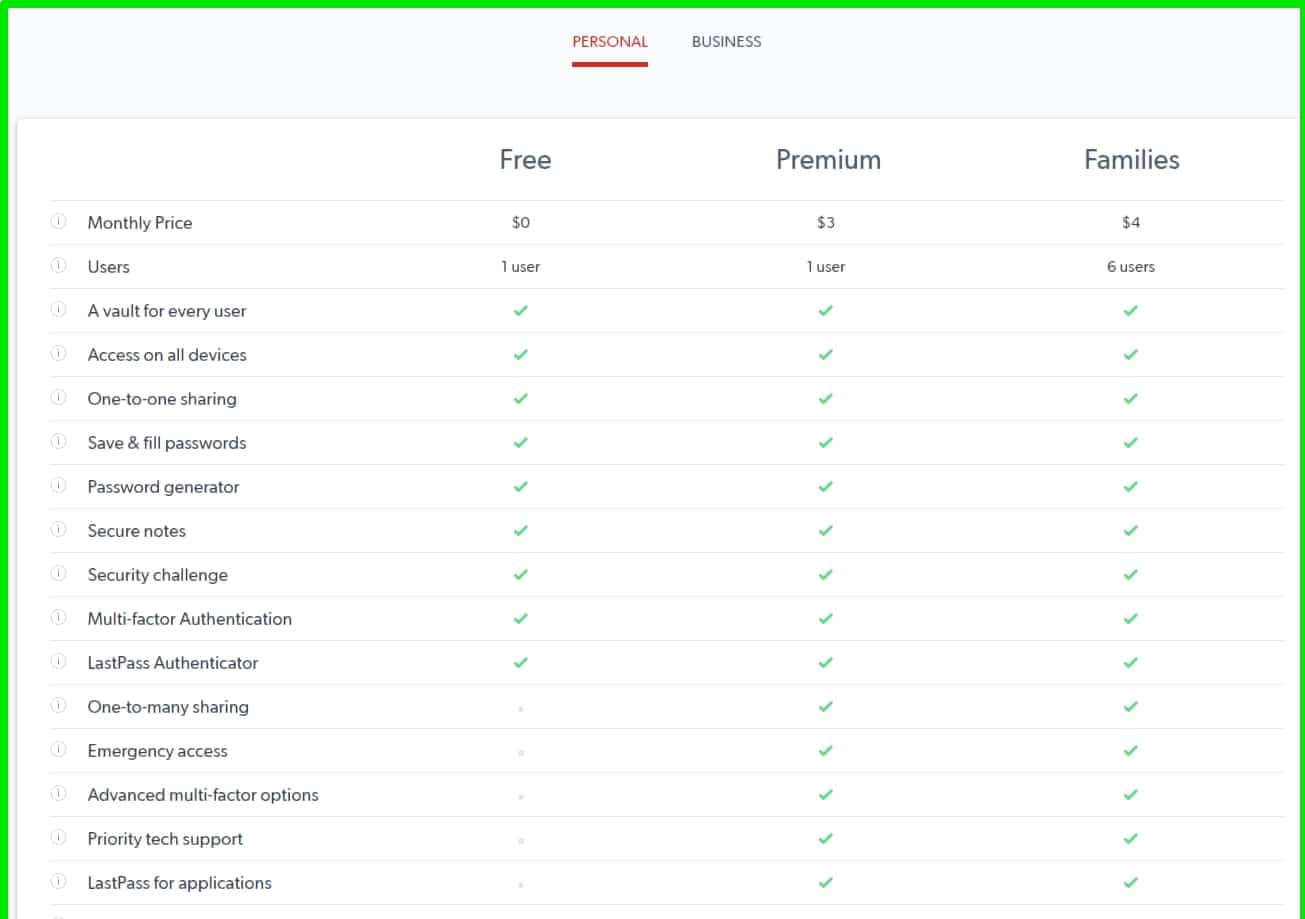Image resolution: width=1305 pixels, height=919 pixels.
Task: Open info icon for LastPass Authenticator
Action: (58, 661)
